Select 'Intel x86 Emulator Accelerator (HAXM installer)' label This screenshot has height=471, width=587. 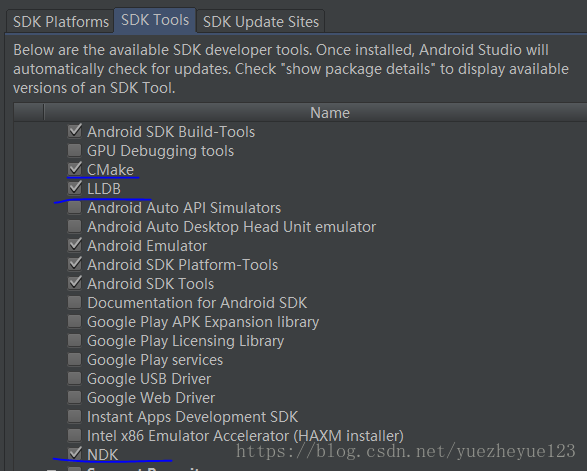(246, 436)
